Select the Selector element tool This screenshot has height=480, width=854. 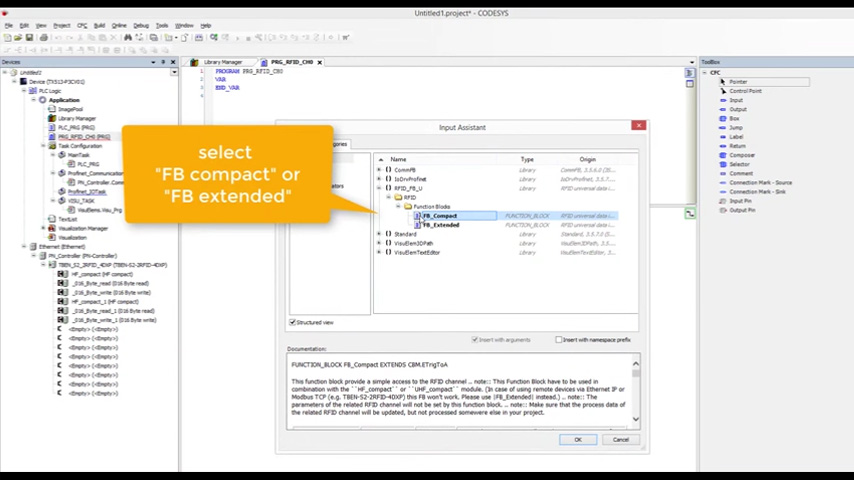(739, 164)
